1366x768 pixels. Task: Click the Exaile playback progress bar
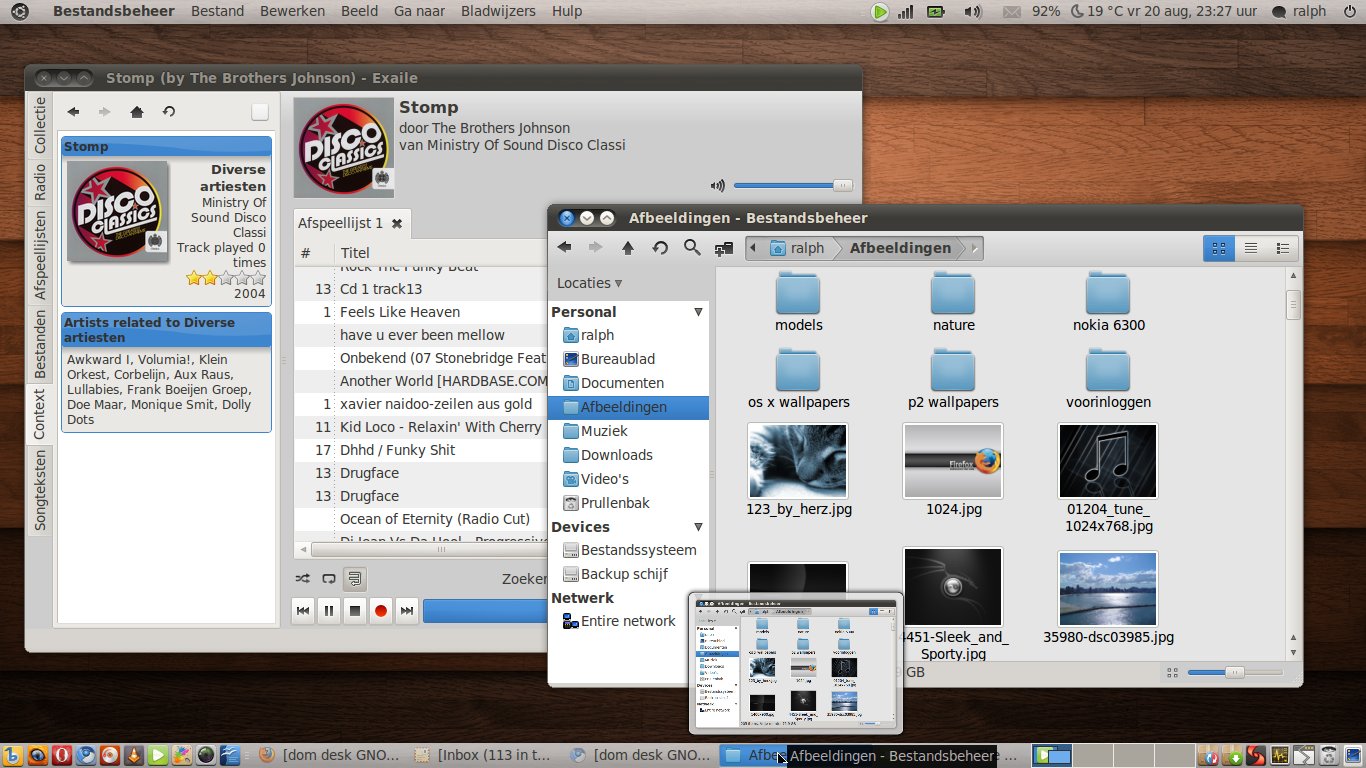point(485,611)
